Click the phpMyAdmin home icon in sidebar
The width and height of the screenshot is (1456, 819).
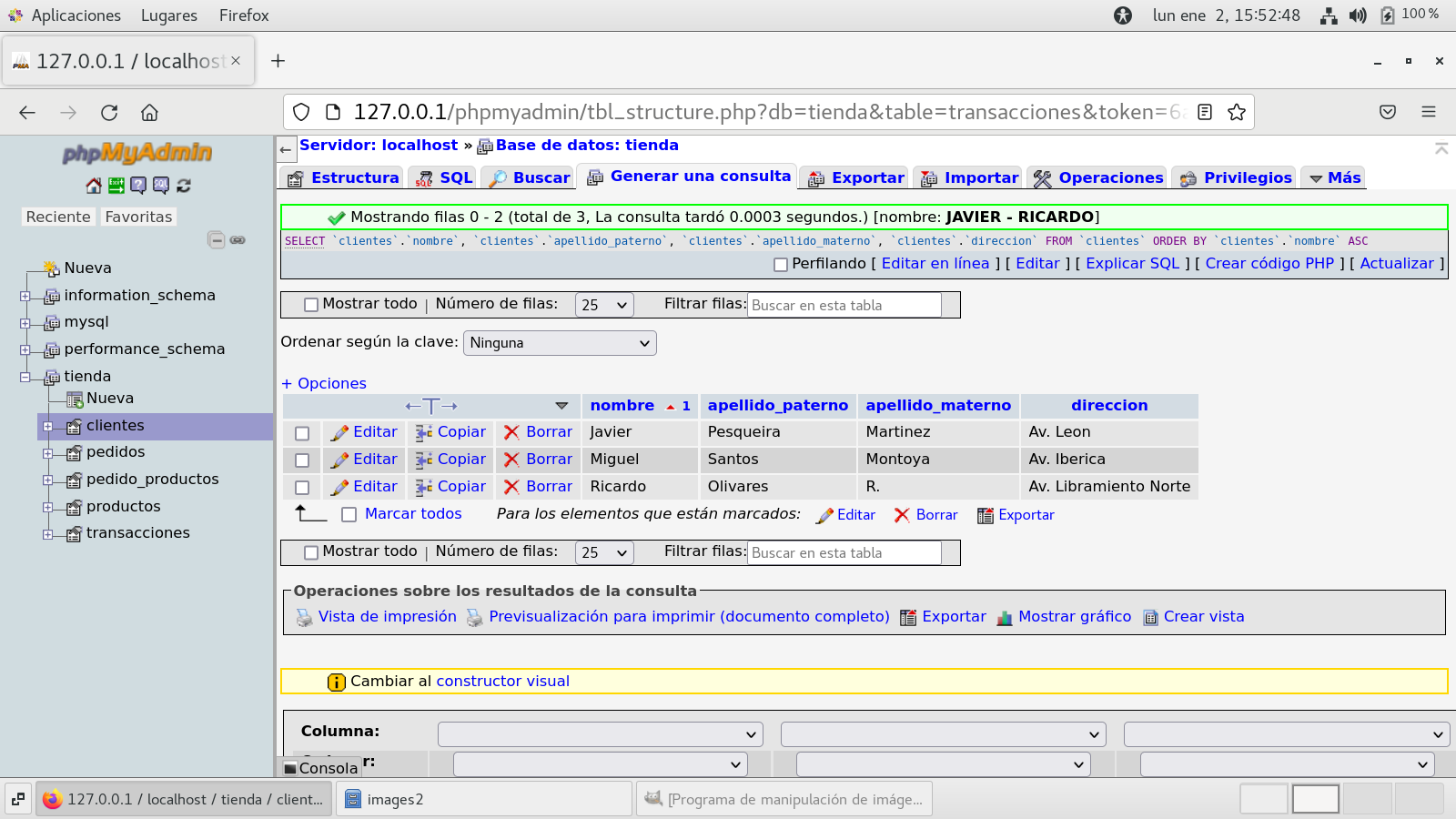(93, 186)
